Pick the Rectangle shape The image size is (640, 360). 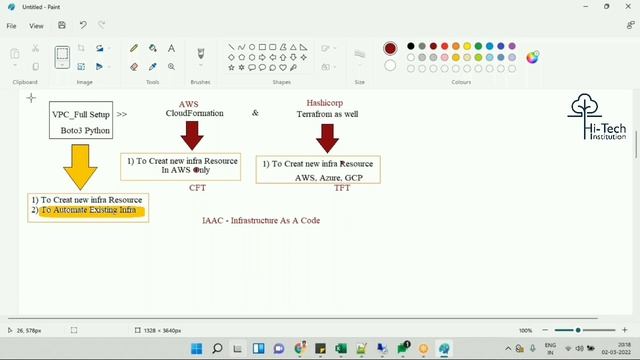coord(262,47)
